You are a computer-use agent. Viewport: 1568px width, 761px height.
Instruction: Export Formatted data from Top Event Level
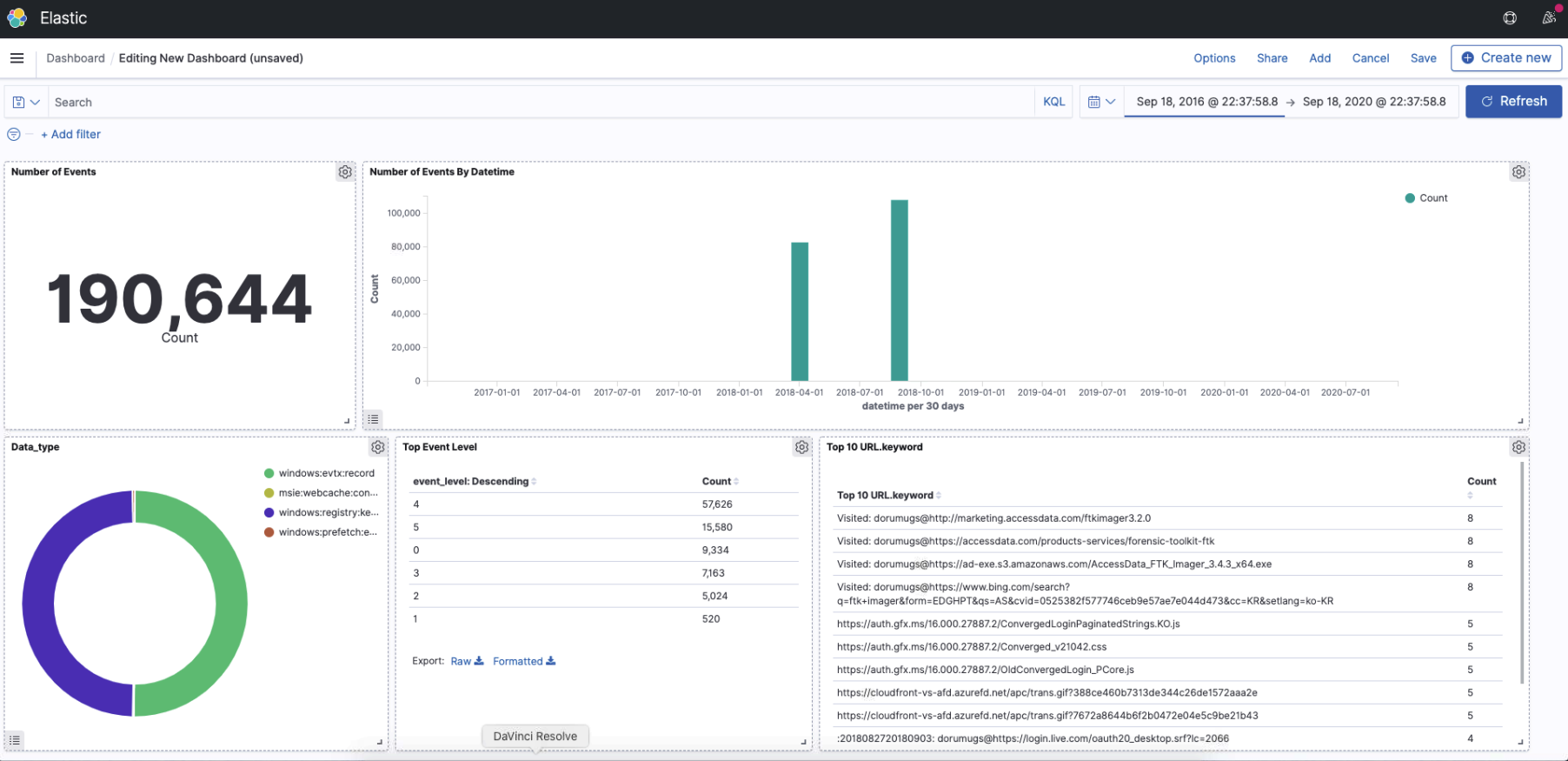524,662
